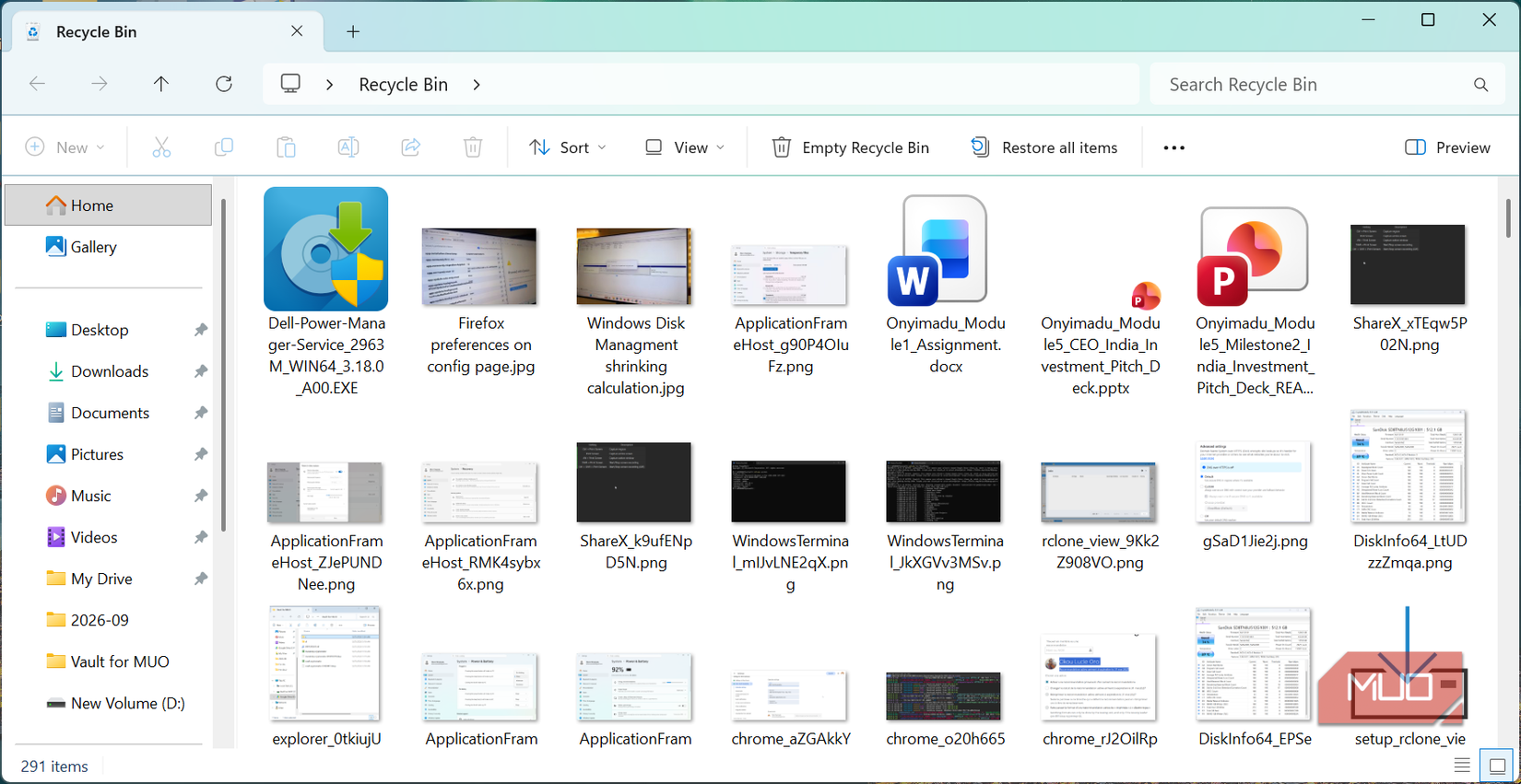This screenshot has width=1521, height=784.
Task: Click the Paste clipboard icon
Action: point(286,147)
